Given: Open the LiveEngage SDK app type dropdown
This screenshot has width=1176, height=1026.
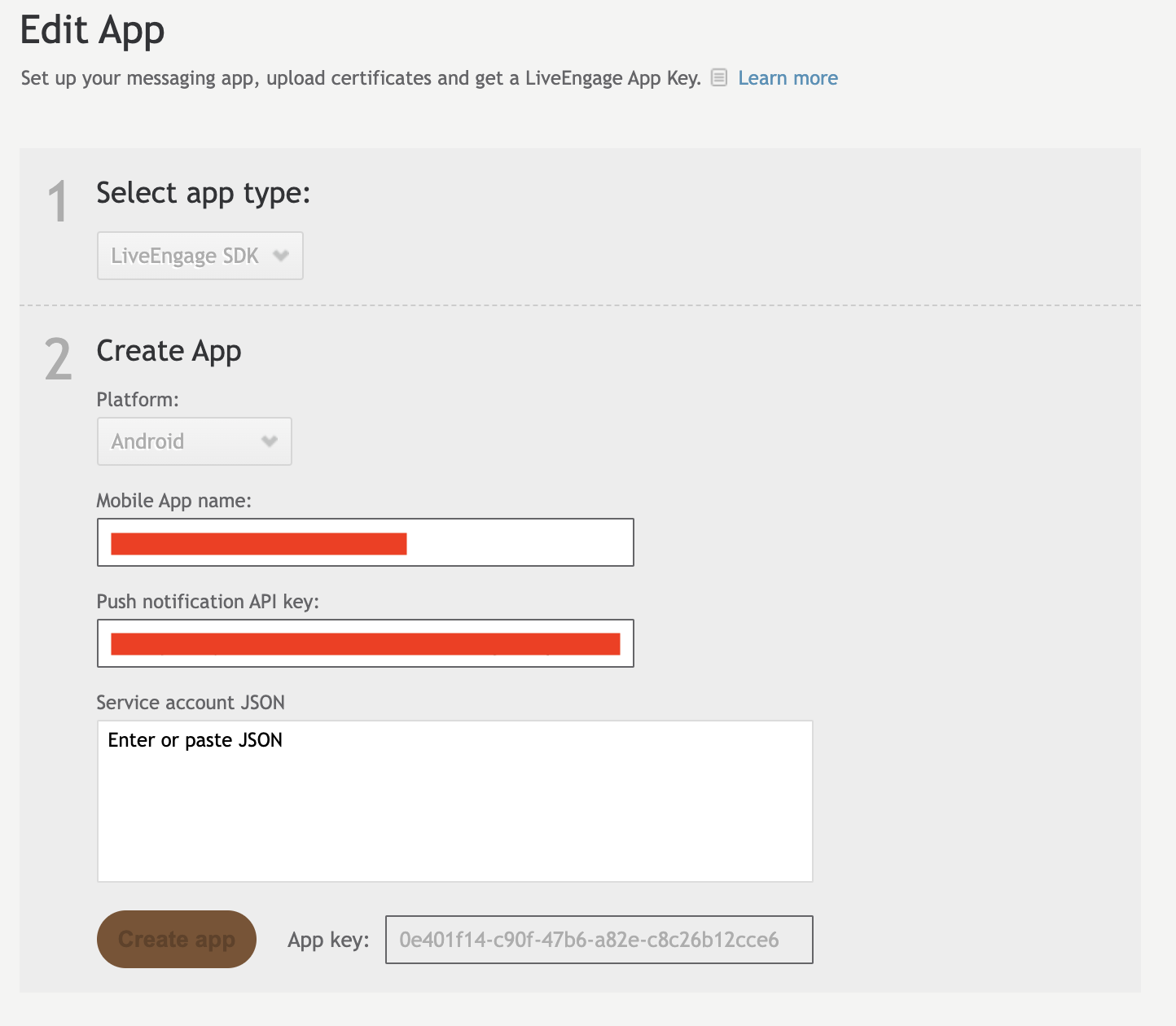Looking at the screenshot, I should pos(200,256).
